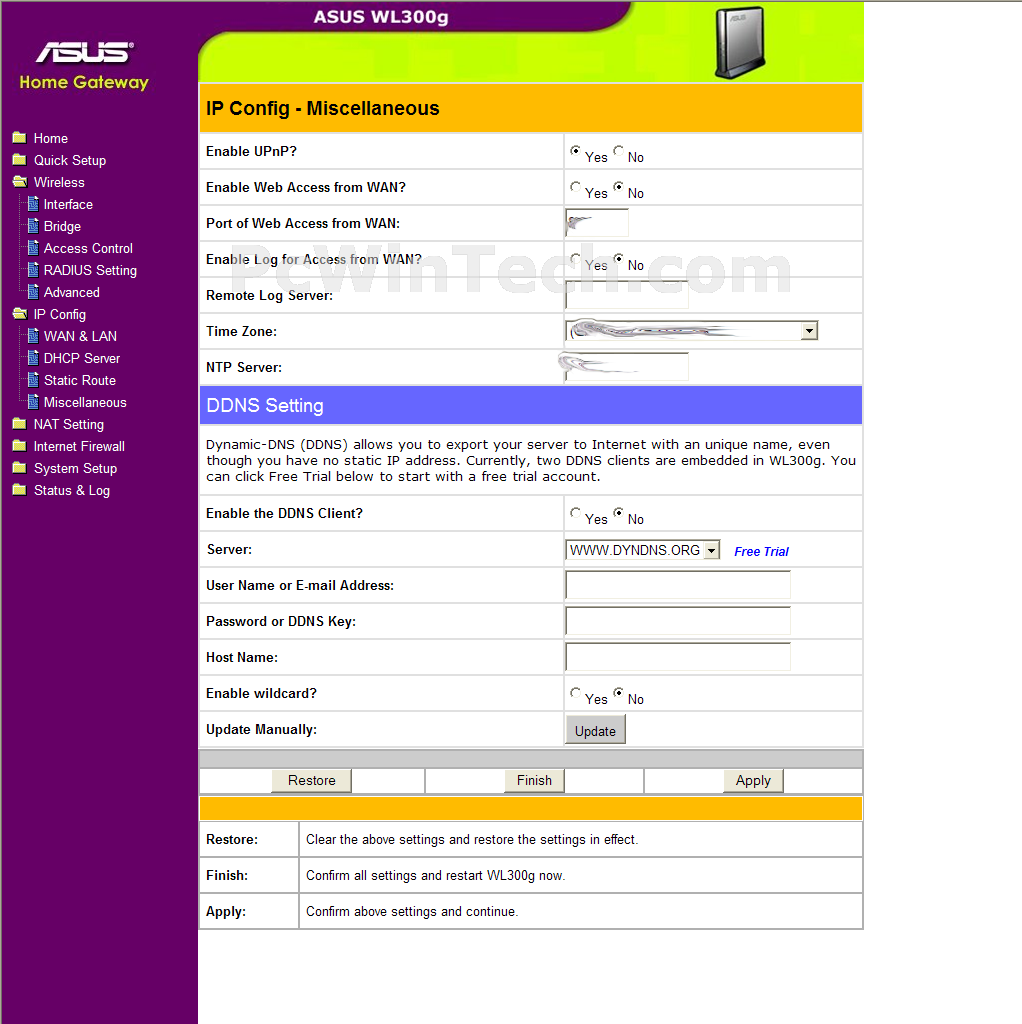Click the Miscellaneous page icon

click(x=33, y=402)
